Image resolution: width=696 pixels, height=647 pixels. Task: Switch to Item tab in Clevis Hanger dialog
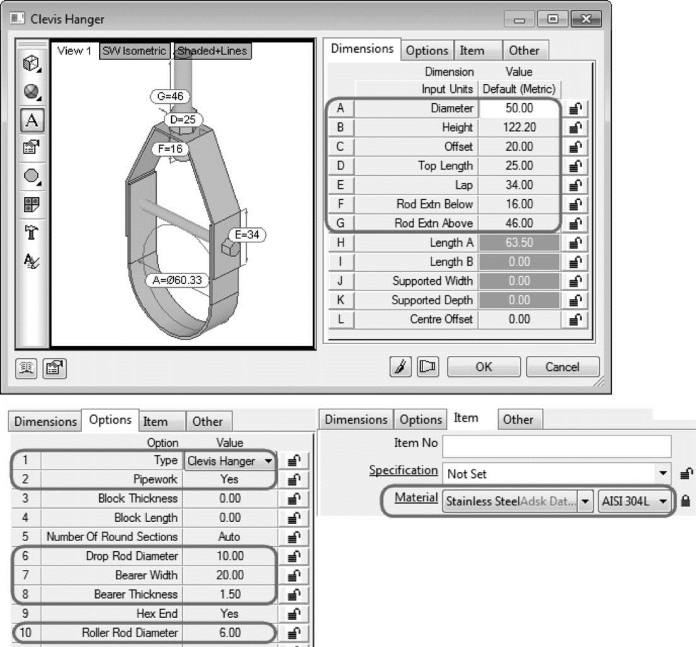coord(478,51)
